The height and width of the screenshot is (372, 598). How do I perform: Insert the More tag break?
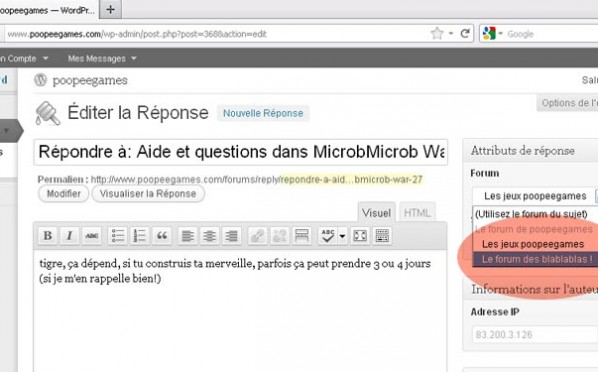click(x=302, y=236)
